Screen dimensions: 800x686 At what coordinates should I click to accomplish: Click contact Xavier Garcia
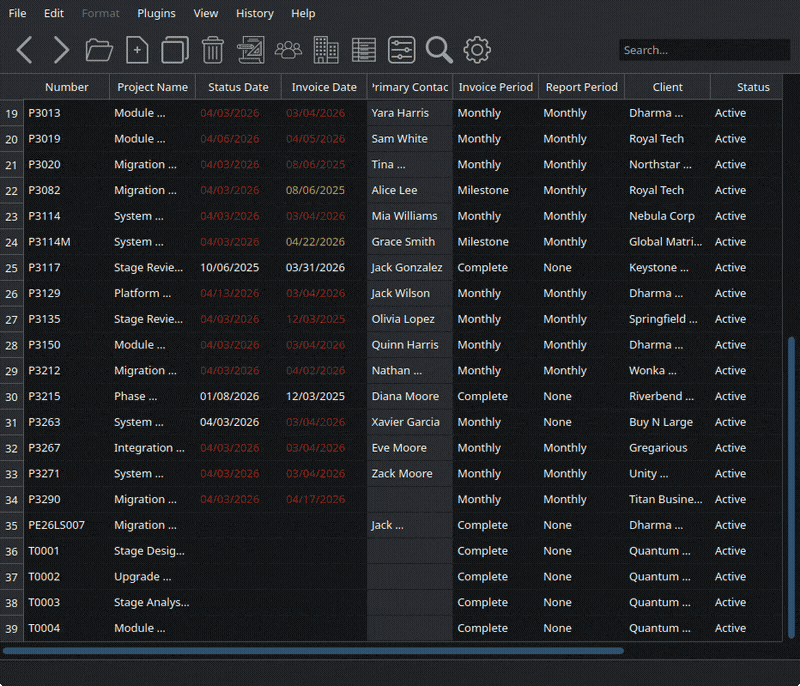click(x=410, y=422)
